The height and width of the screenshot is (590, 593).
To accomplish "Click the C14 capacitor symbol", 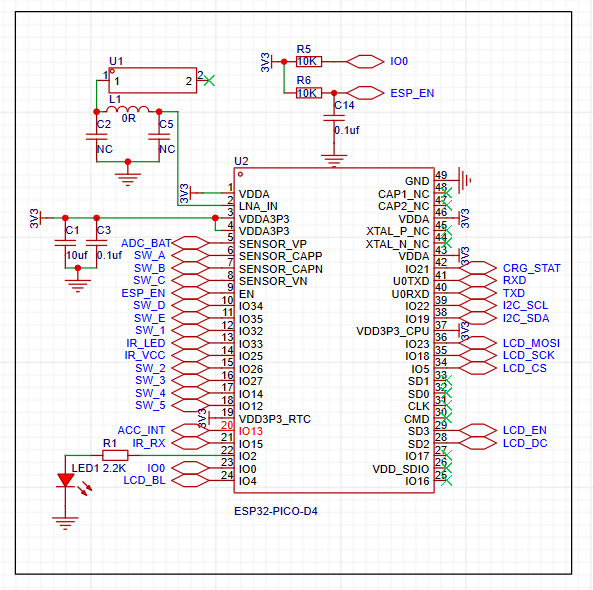I will pyautogui.click(x=334, y=118).
